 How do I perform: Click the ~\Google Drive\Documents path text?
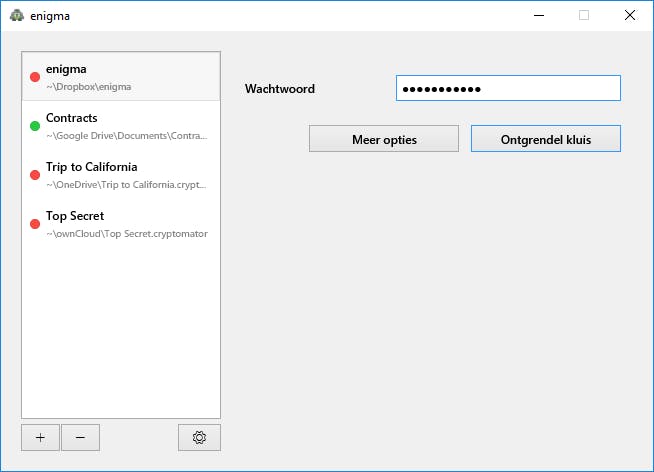pos(126,136)
